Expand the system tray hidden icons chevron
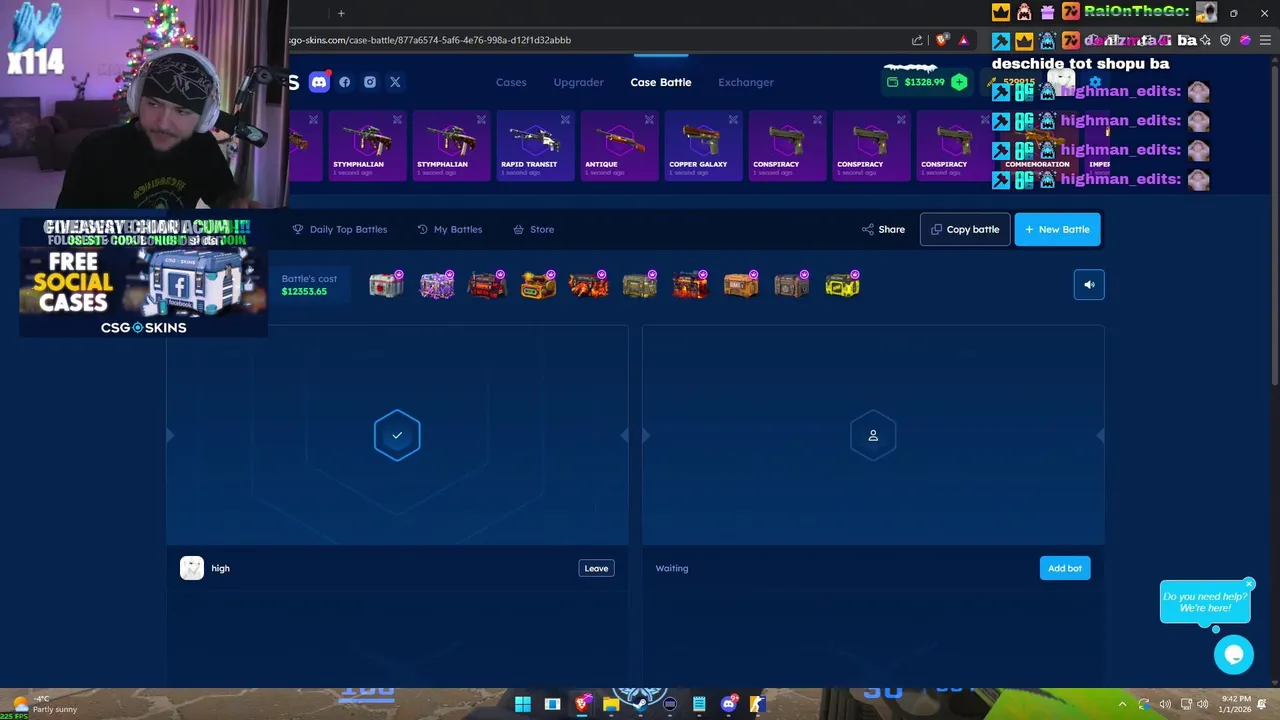The image size is (1280, 720). [1123, 704]
